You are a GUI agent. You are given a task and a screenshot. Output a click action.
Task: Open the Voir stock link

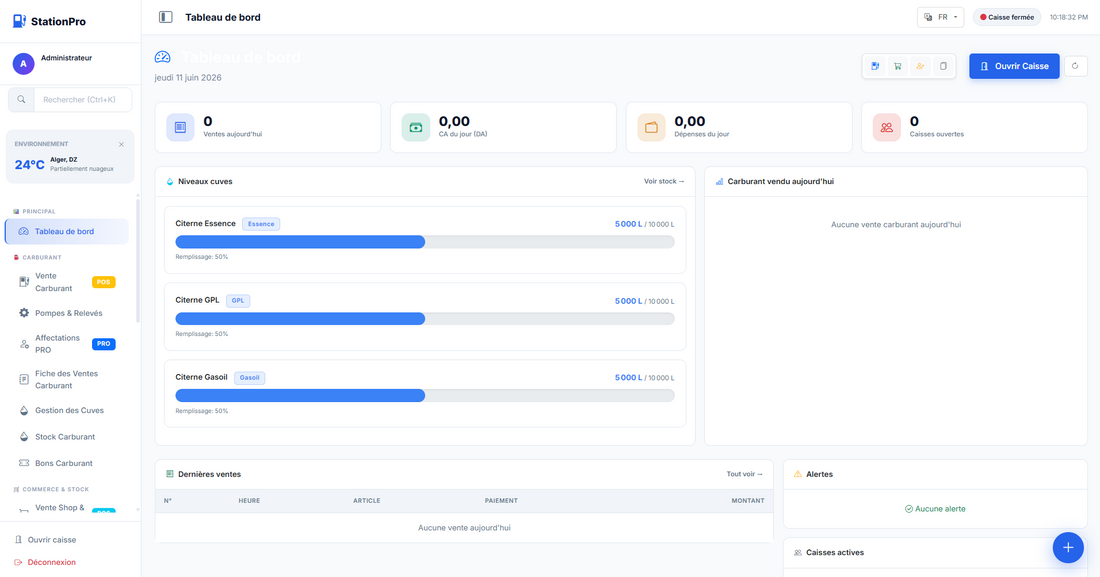tap(664, 181)
